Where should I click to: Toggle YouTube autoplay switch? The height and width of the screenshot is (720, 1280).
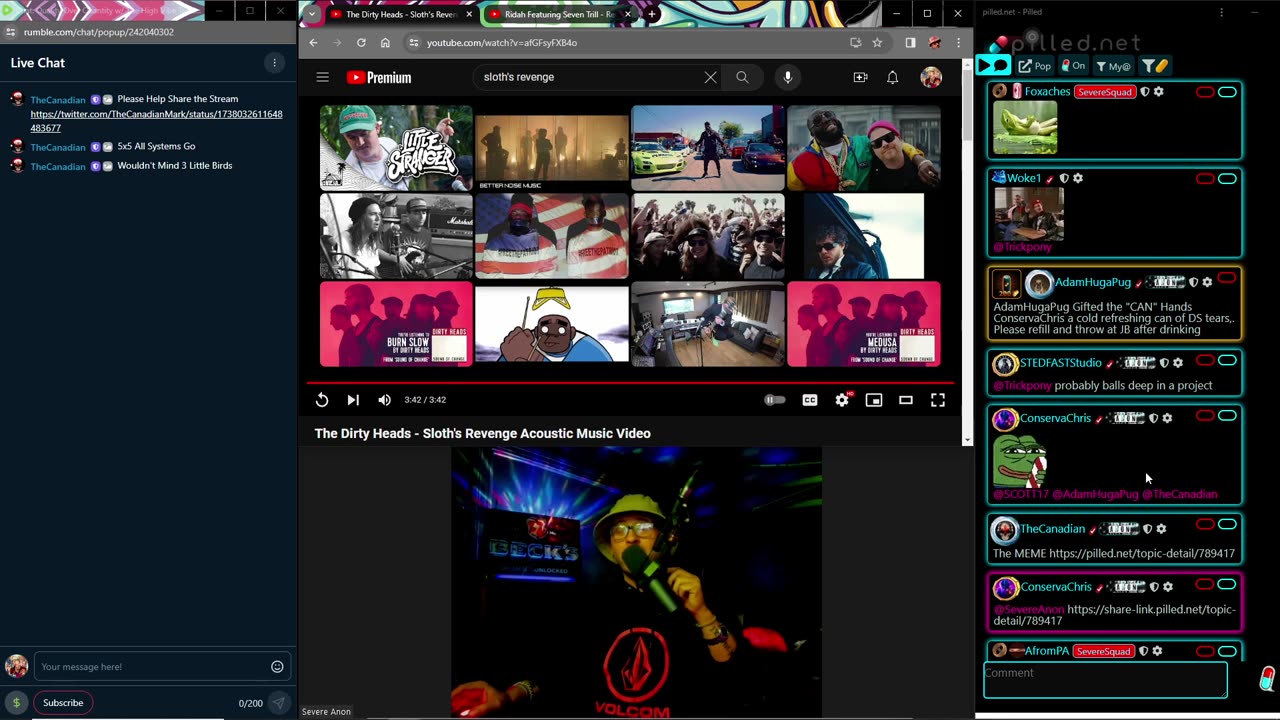tap(775, 400)
